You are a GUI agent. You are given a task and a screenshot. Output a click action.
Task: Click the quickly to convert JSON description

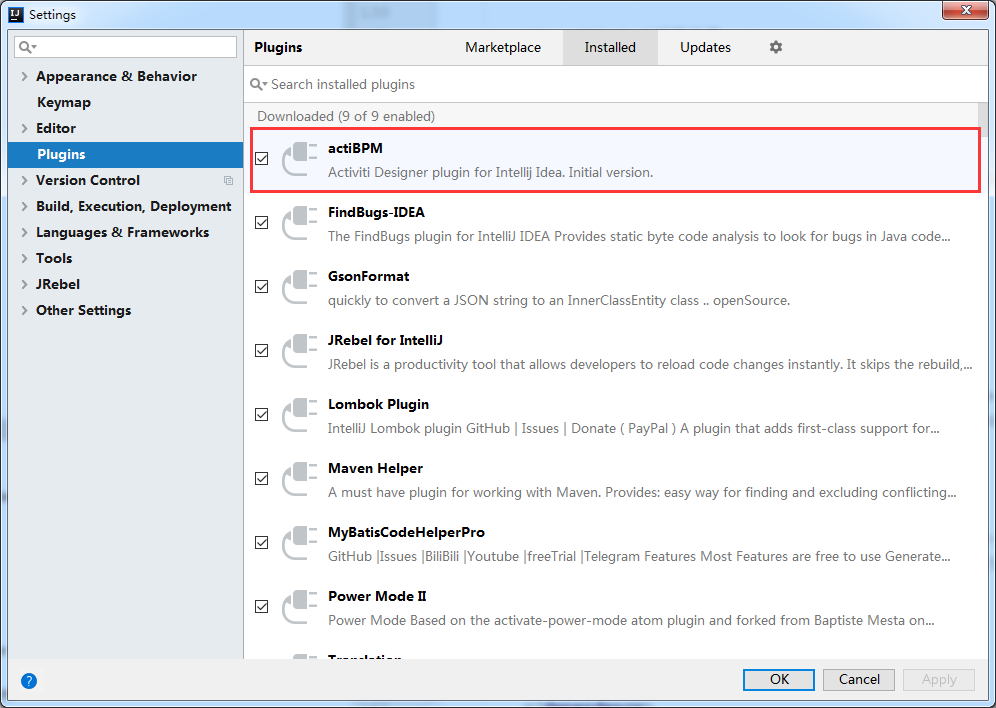[x=559, y=300]
